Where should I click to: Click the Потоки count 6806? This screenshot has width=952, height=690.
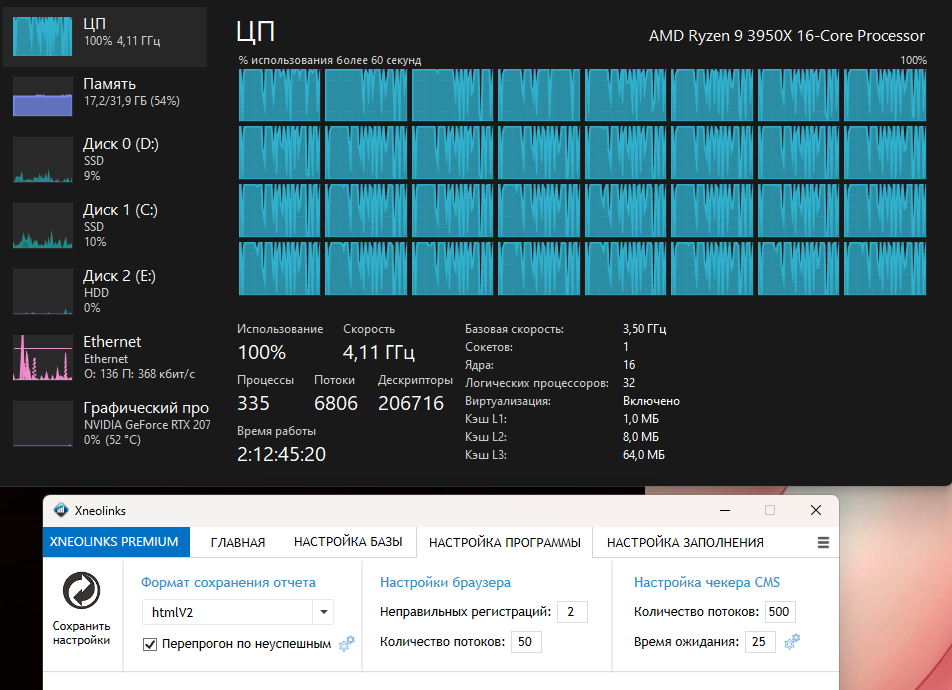336,403
